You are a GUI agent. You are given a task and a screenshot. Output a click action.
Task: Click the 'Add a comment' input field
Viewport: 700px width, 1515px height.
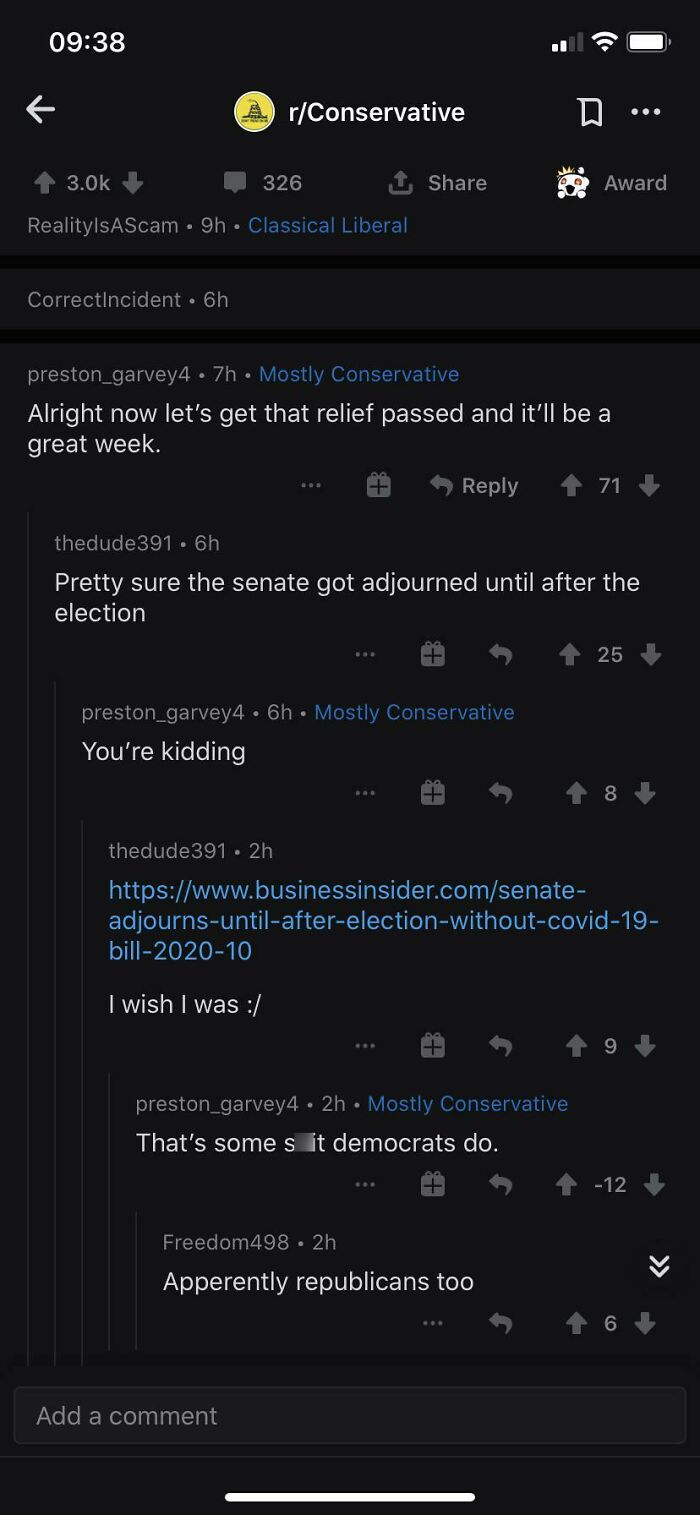(x=350, y=1415)
